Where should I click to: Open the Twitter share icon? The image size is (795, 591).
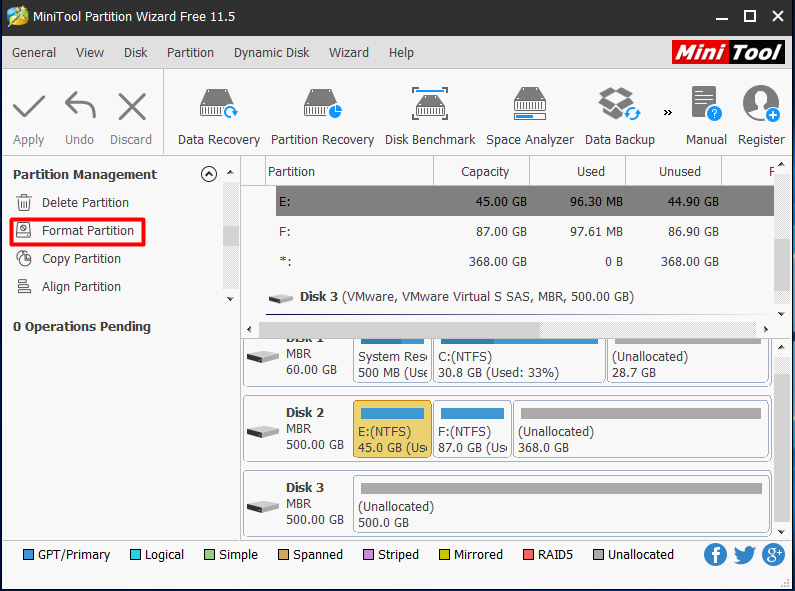(744, 555)
